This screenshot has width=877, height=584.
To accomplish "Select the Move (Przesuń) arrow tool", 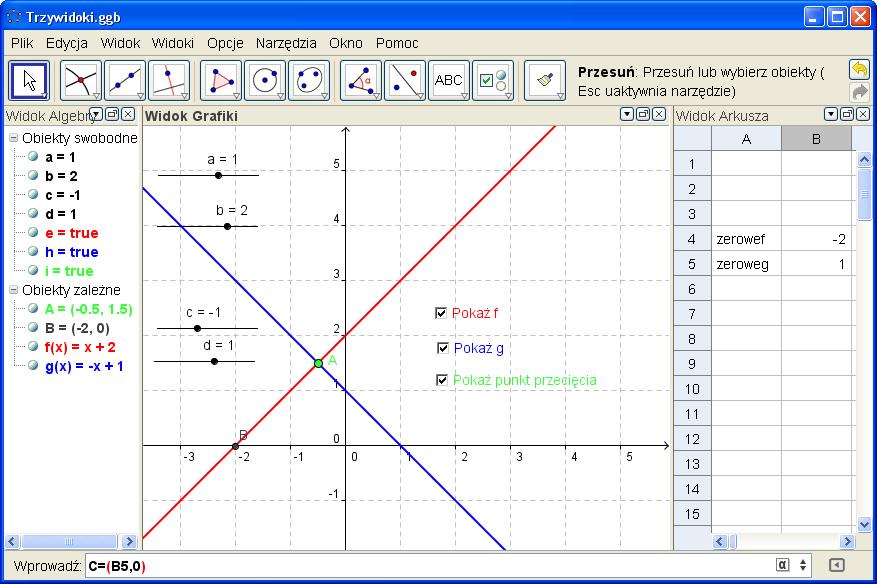I will (29, 81).
